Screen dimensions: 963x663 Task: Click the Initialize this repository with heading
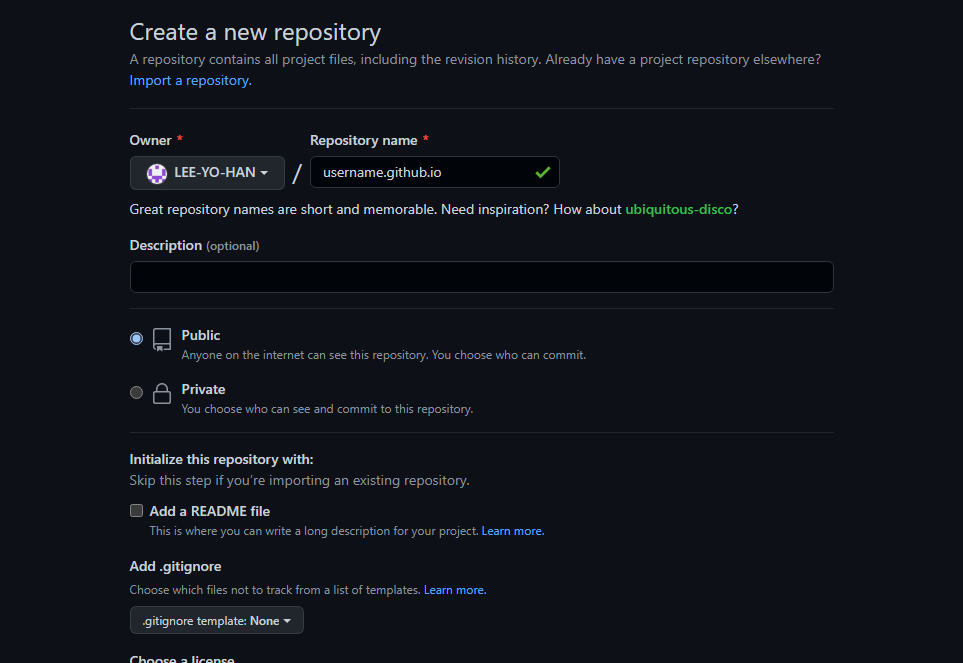click(x=221, y=459)
